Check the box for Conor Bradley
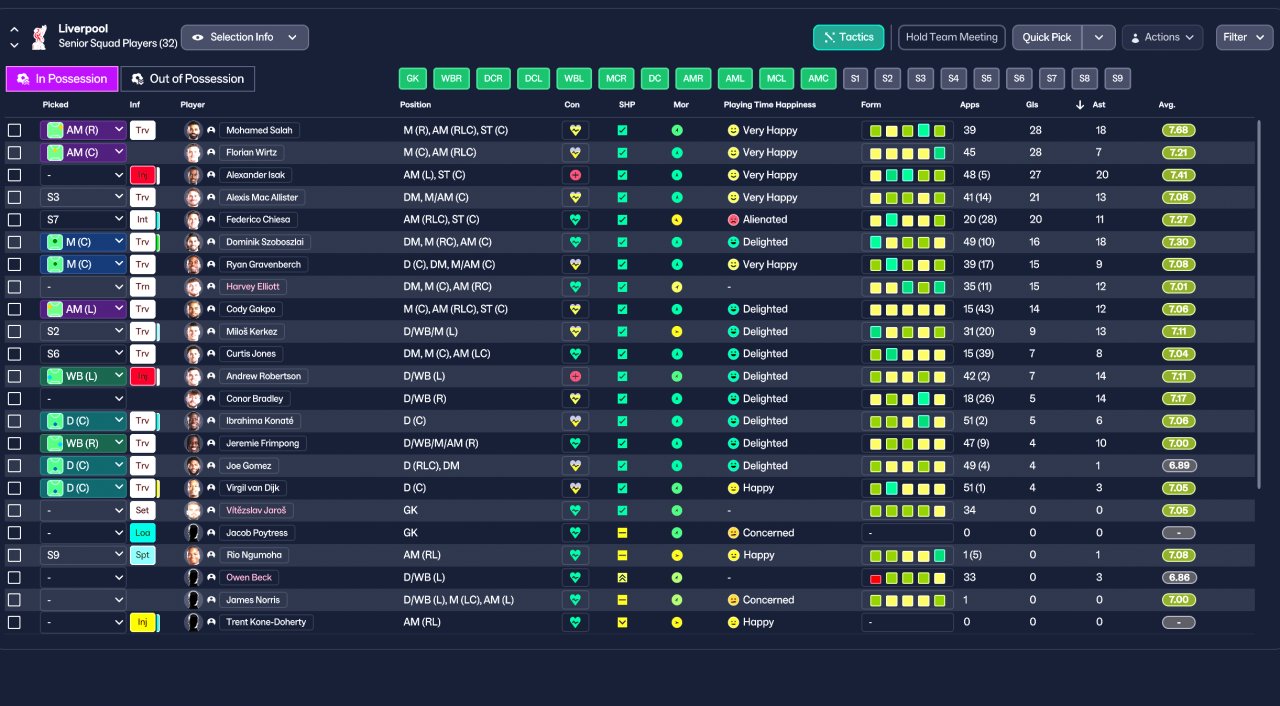Image resolution: width=1280 pixels, height=706 pixels. (14, 399)
